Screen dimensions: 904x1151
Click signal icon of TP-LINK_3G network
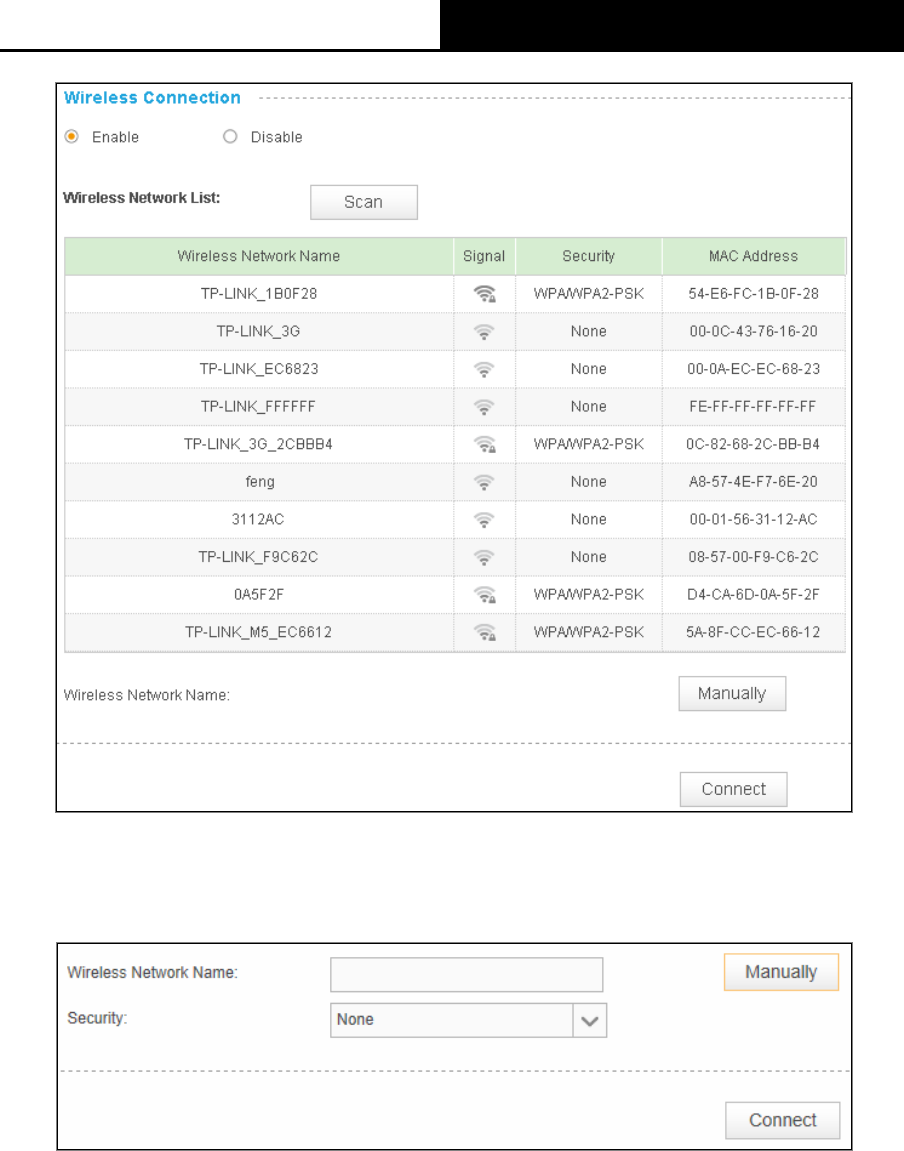484,332
